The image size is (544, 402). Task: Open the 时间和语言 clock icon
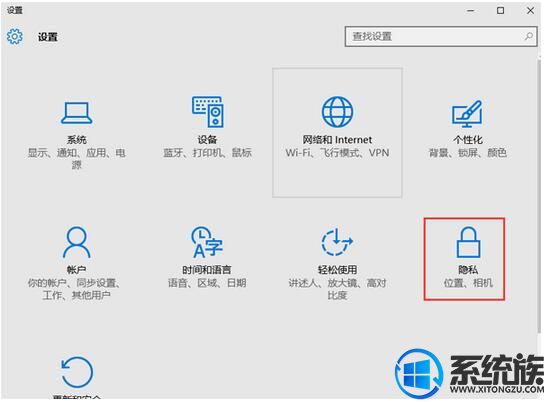[x=207, y=242]
